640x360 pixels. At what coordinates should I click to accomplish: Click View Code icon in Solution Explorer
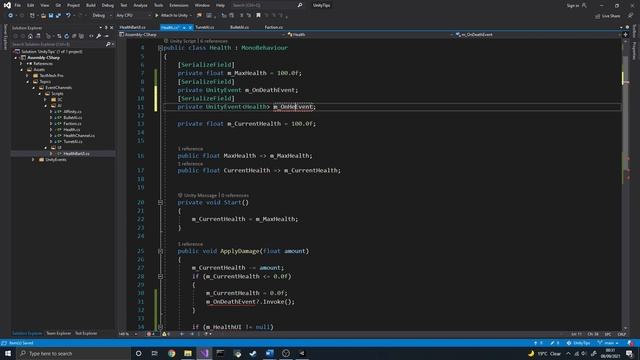(x=91, y=36)
